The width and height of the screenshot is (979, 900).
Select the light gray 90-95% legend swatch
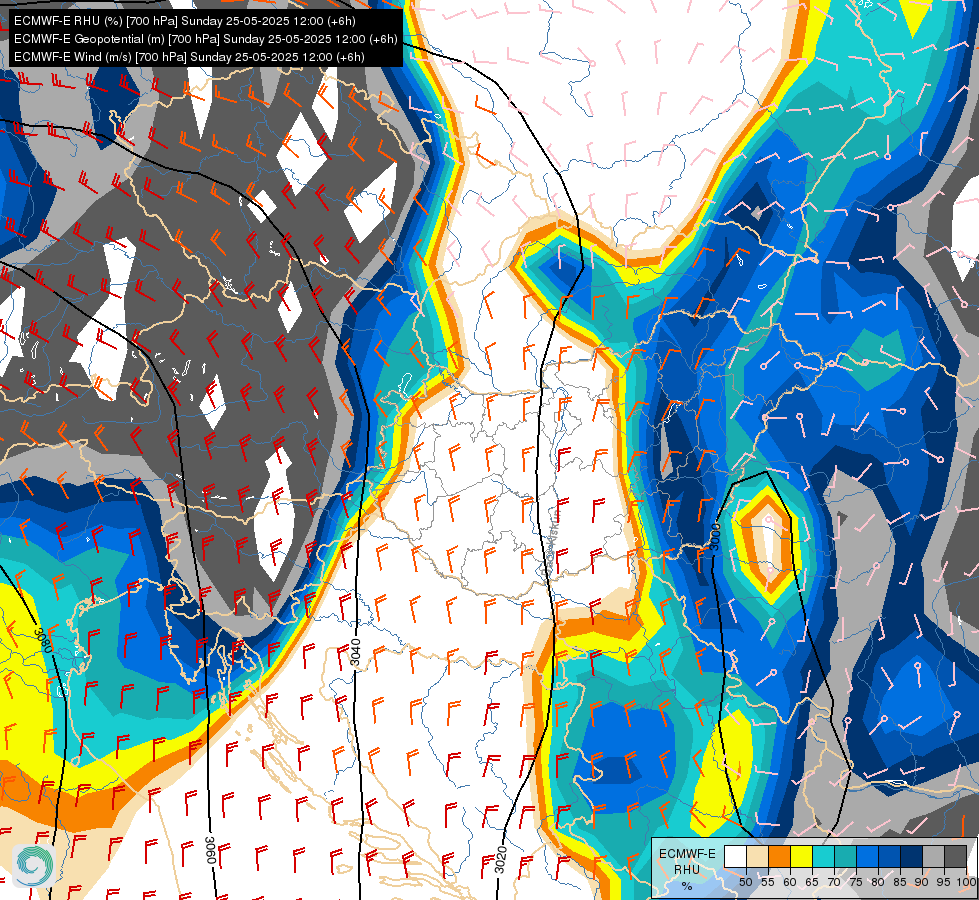tap(932, 857)
